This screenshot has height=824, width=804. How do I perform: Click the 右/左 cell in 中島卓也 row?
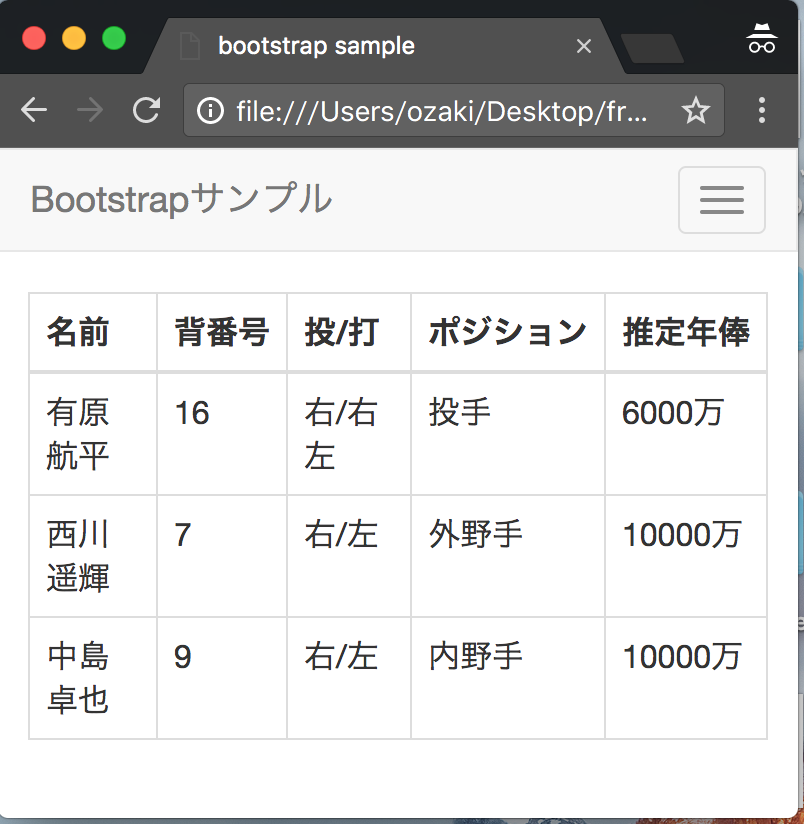pyautogui.click(x=349, y=678)
